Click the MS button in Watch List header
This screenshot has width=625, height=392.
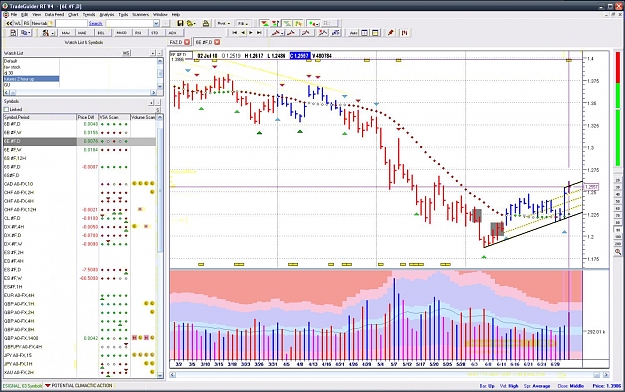point(126,53)
